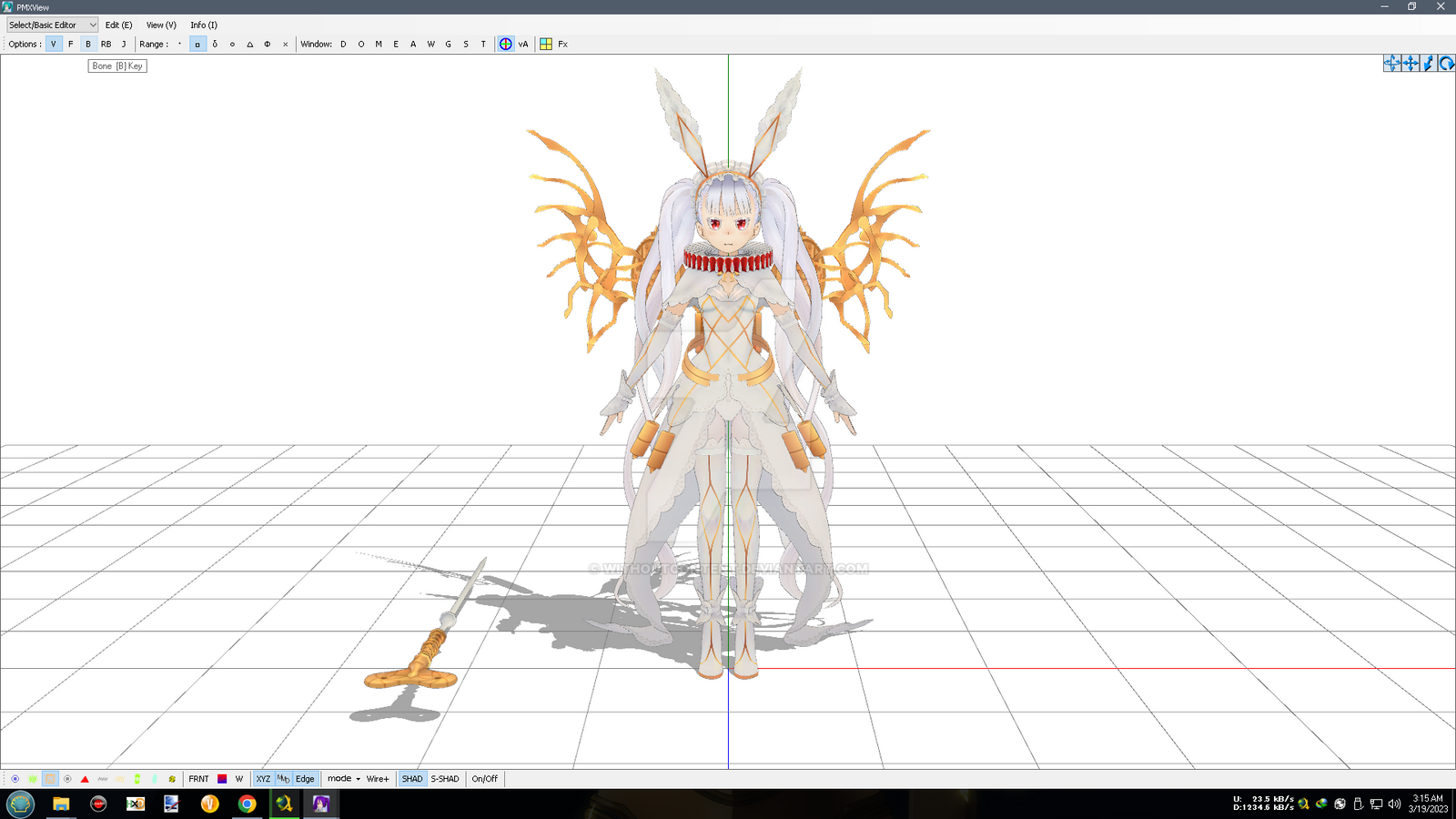
Task: Toggle green wireframe display icon
Action: coord(33,779)
